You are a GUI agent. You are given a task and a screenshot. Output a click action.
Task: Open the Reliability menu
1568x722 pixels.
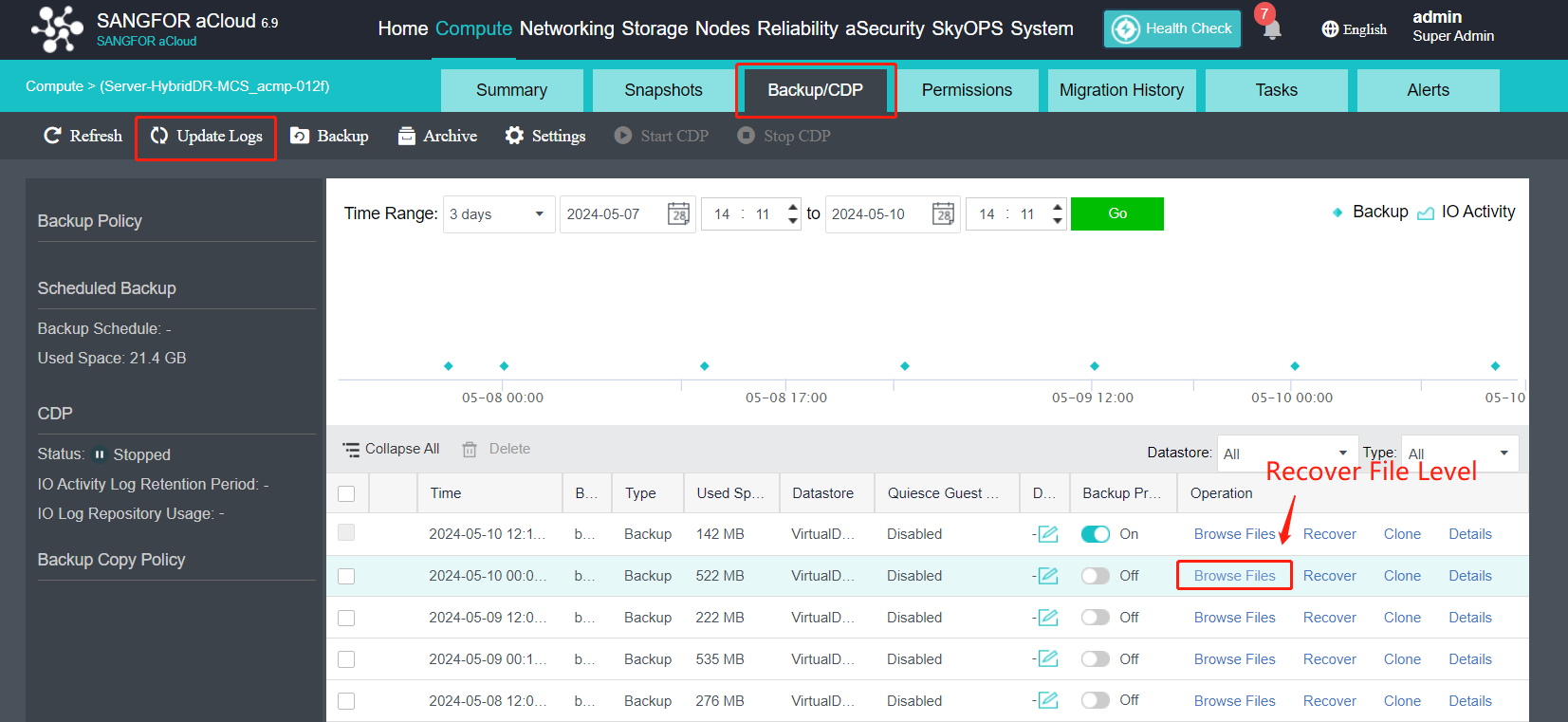click(798, 29)
